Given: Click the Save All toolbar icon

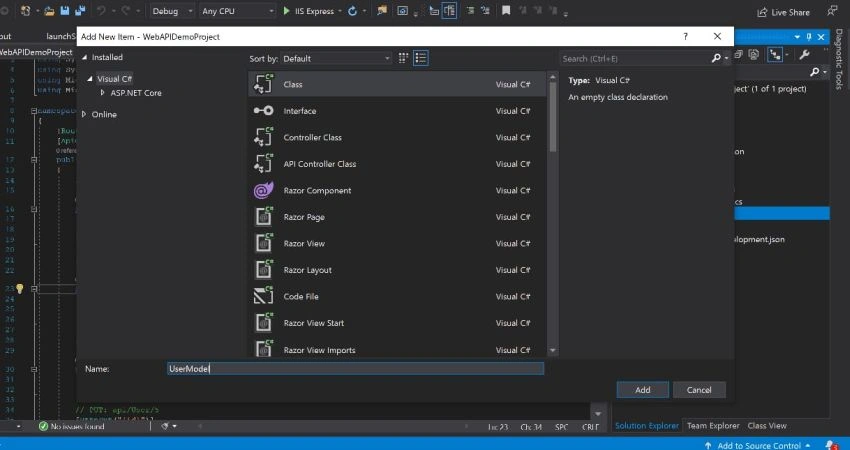Looking at the screenshot, I should click(80, 11).
